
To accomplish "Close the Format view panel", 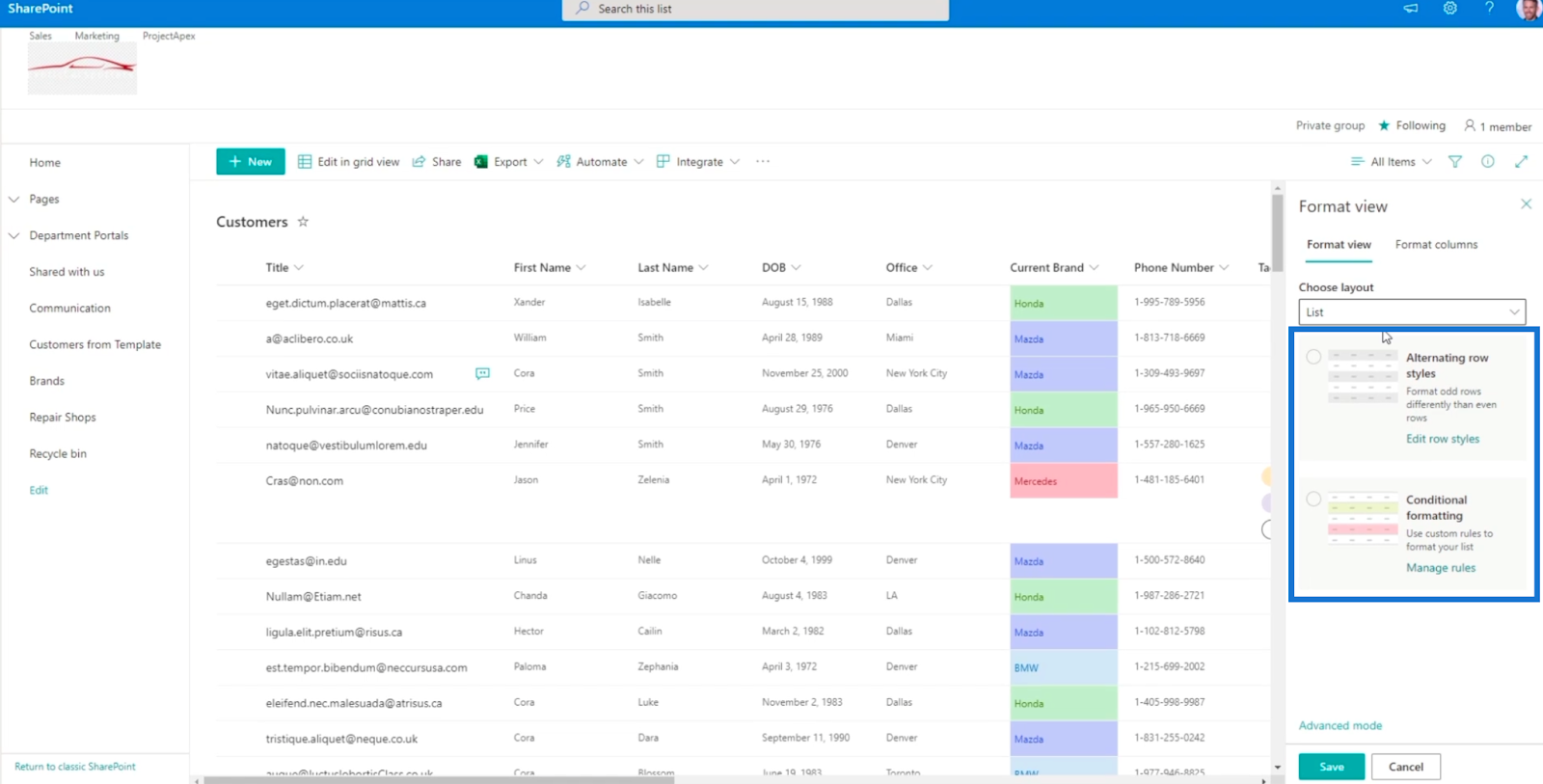I will (x=1526, y=204).
